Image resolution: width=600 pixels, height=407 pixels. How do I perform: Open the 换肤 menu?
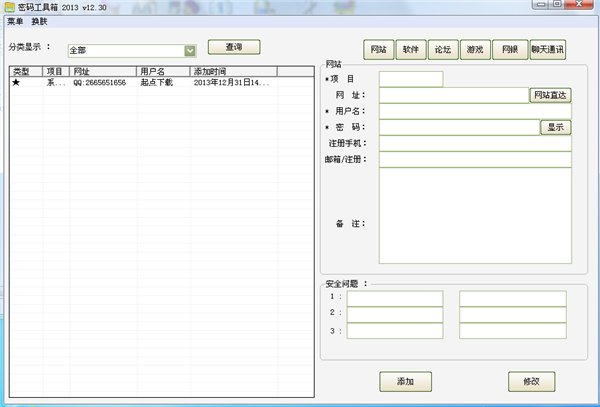tap(39, 22)
